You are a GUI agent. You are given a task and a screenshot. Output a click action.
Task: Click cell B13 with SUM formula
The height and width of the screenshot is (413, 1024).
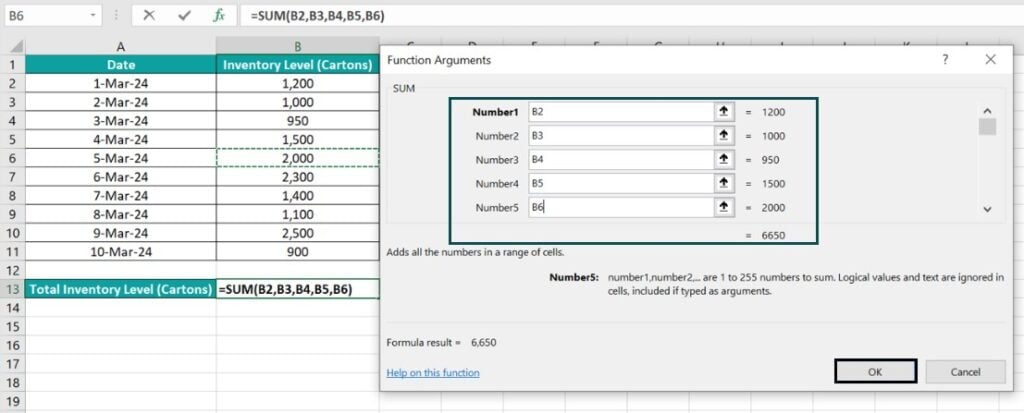[298, 289]
